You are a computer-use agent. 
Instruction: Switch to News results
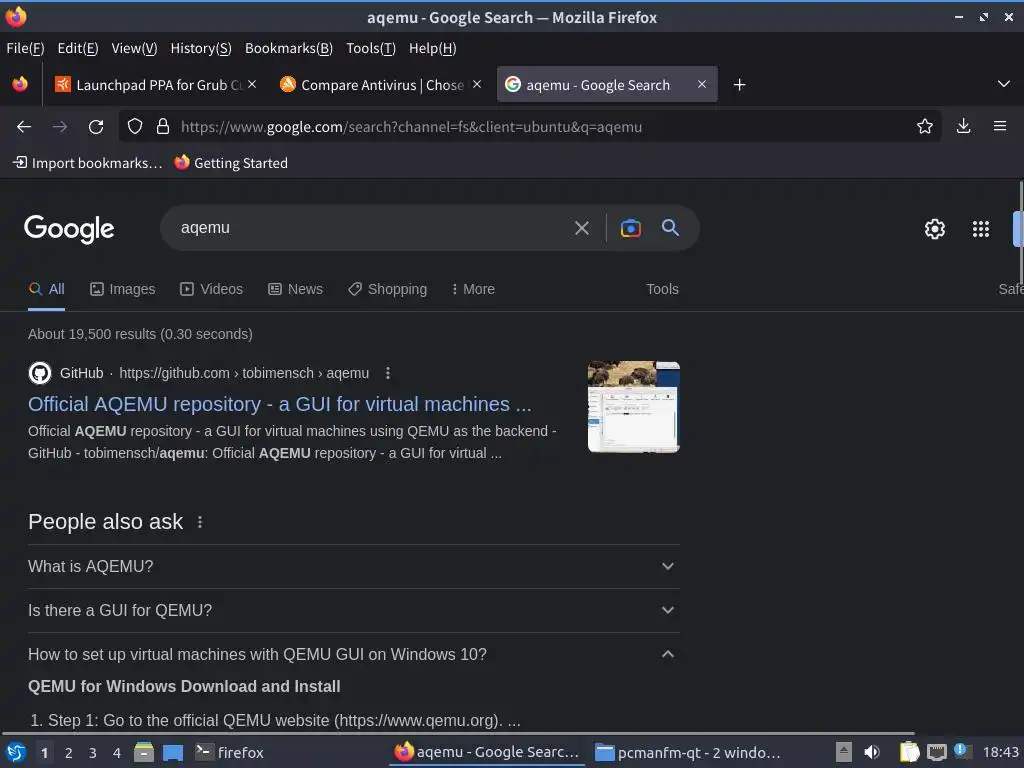295,289
